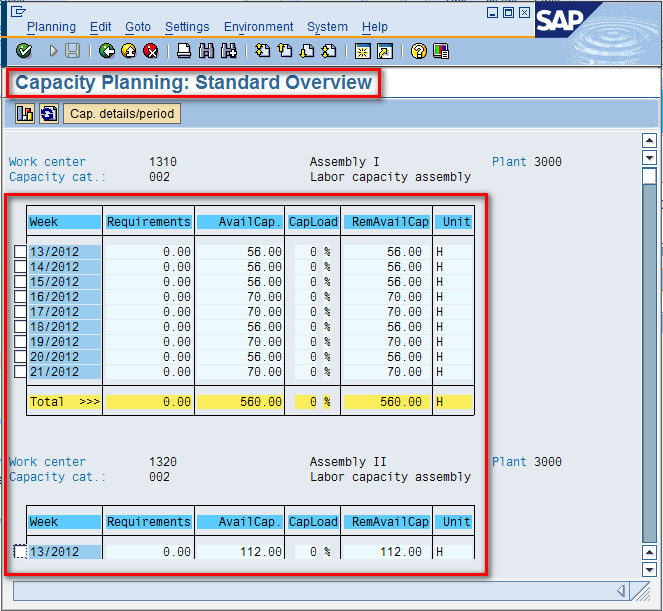The width and height of the screenshot is (663, 611).
Task: Click scroll down arrow at bottom right
Action: point(649,569)
